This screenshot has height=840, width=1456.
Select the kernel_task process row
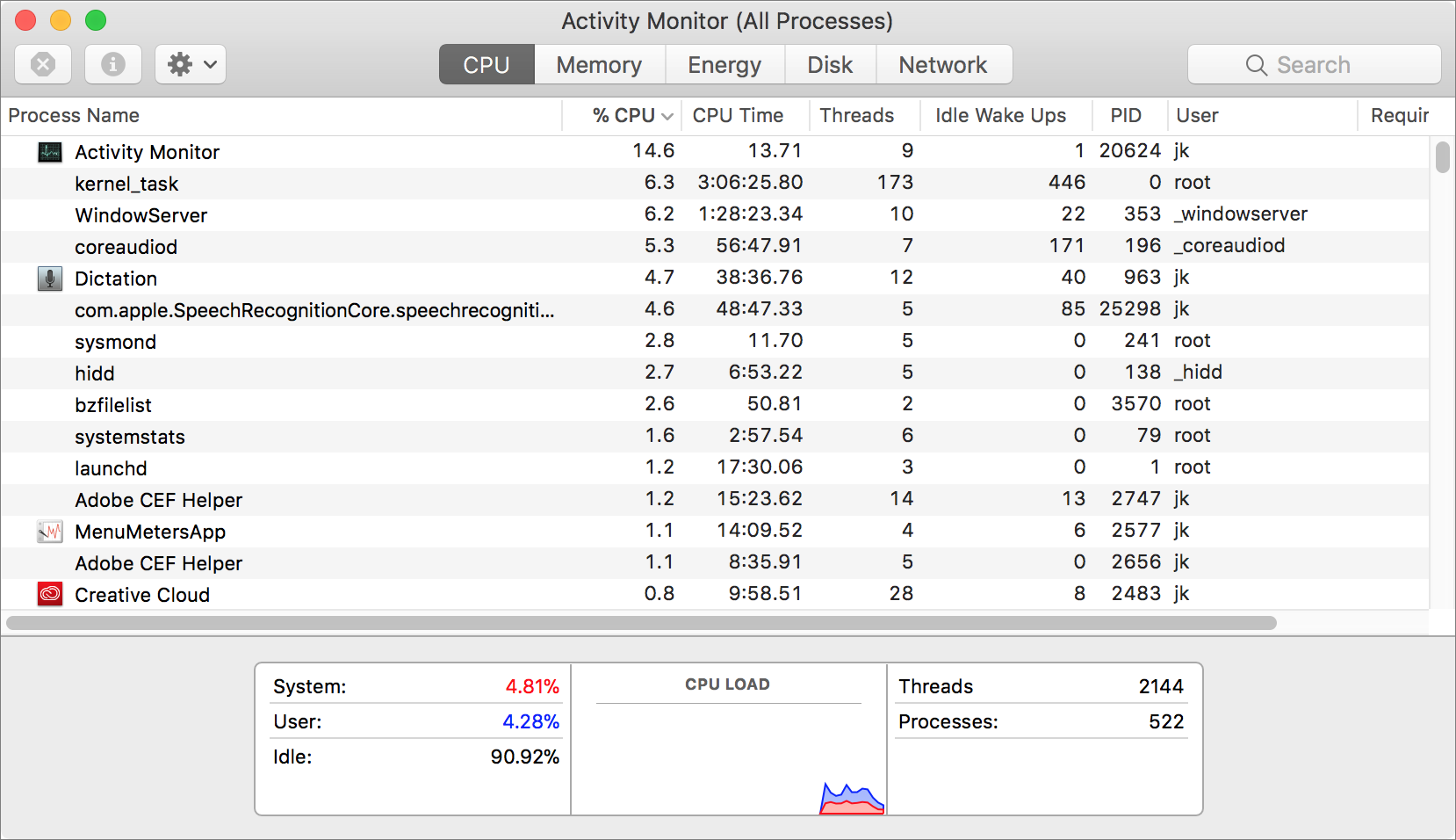point(715,183)
